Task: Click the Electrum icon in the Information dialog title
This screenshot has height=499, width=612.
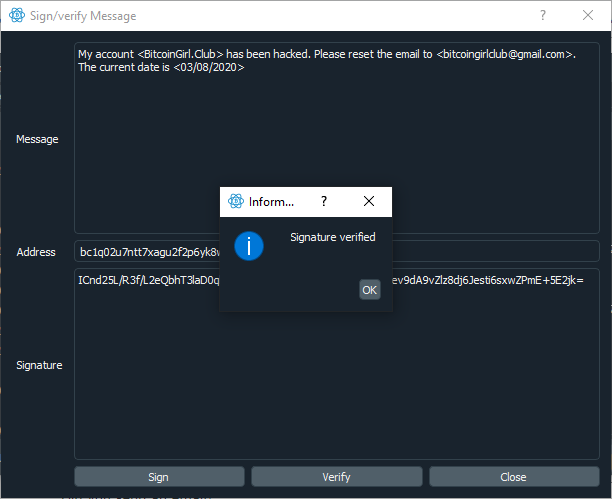Action: (236, 201)
